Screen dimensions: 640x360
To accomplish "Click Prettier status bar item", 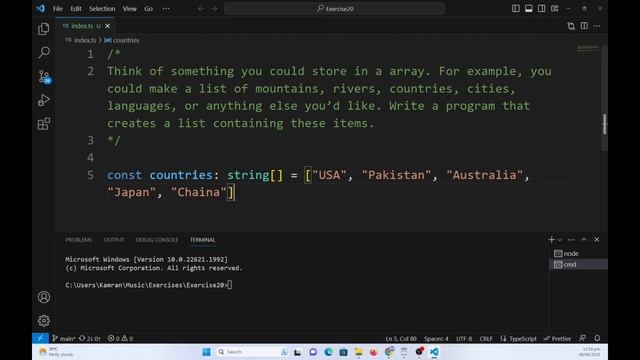I will pos(557,338).
